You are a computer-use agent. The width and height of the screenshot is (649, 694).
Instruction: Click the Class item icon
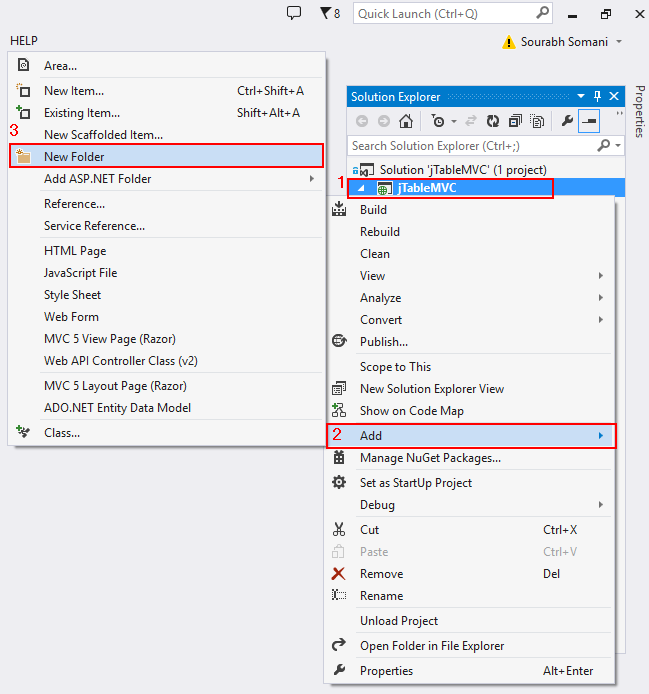(x=23, y=432)
